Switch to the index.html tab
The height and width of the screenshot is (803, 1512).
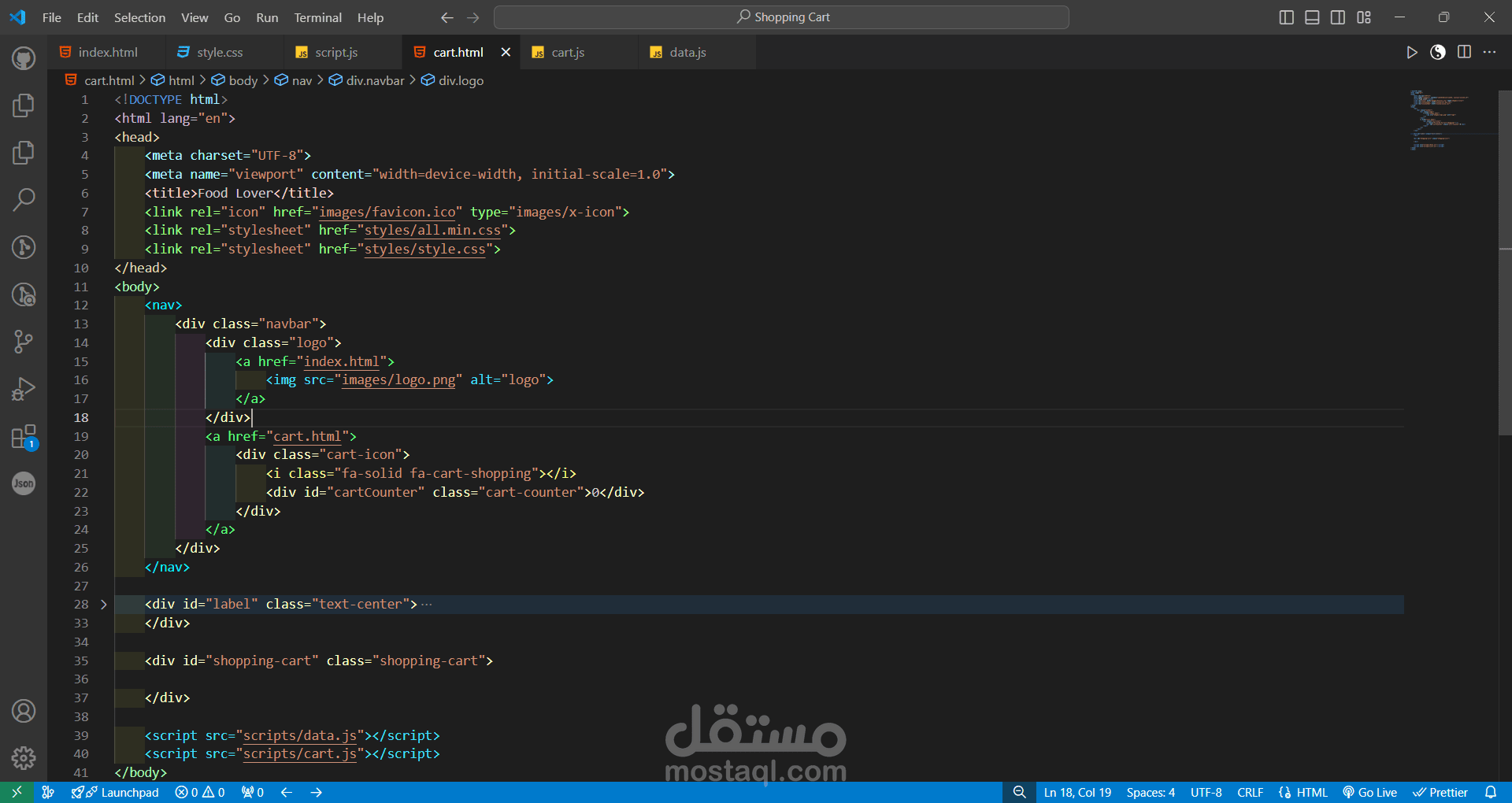tap(106, 52)
